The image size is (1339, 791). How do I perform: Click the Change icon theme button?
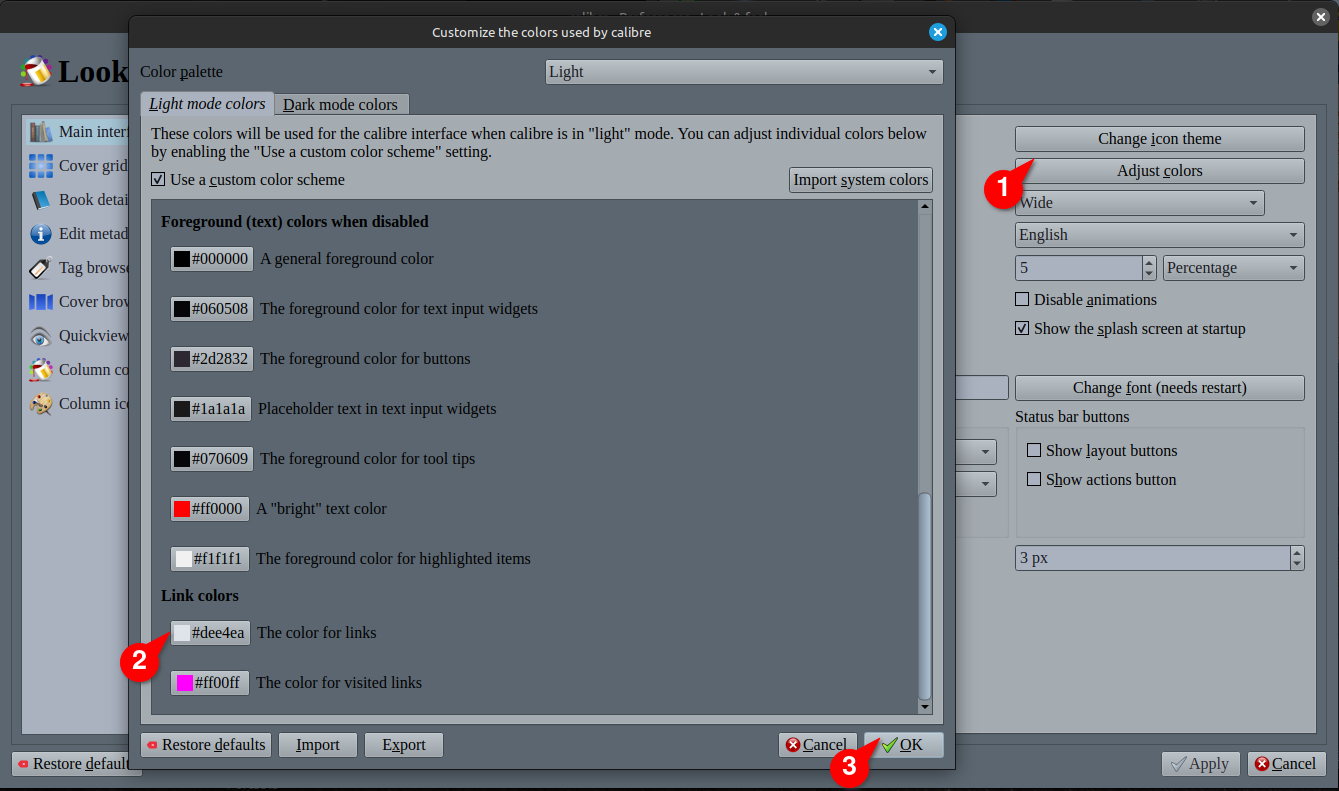pyautogui.click(x=1160, y=139)
